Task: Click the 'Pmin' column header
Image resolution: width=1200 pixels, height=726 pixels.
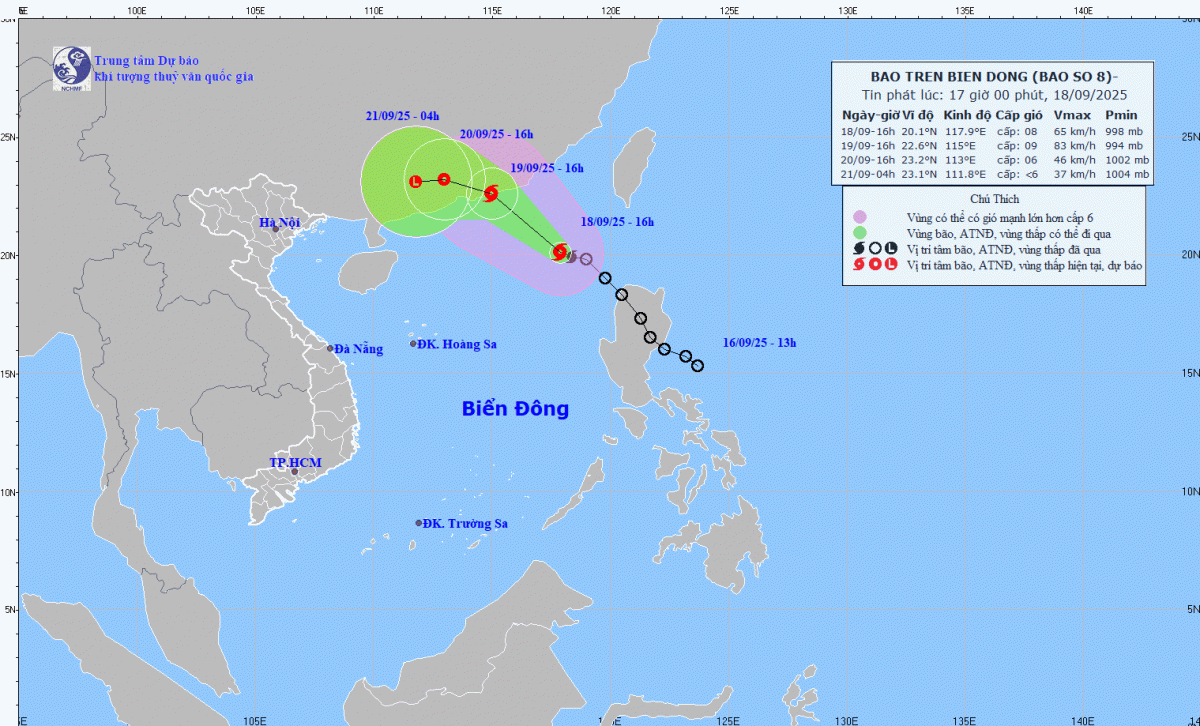Action: tap(1121, 115)
